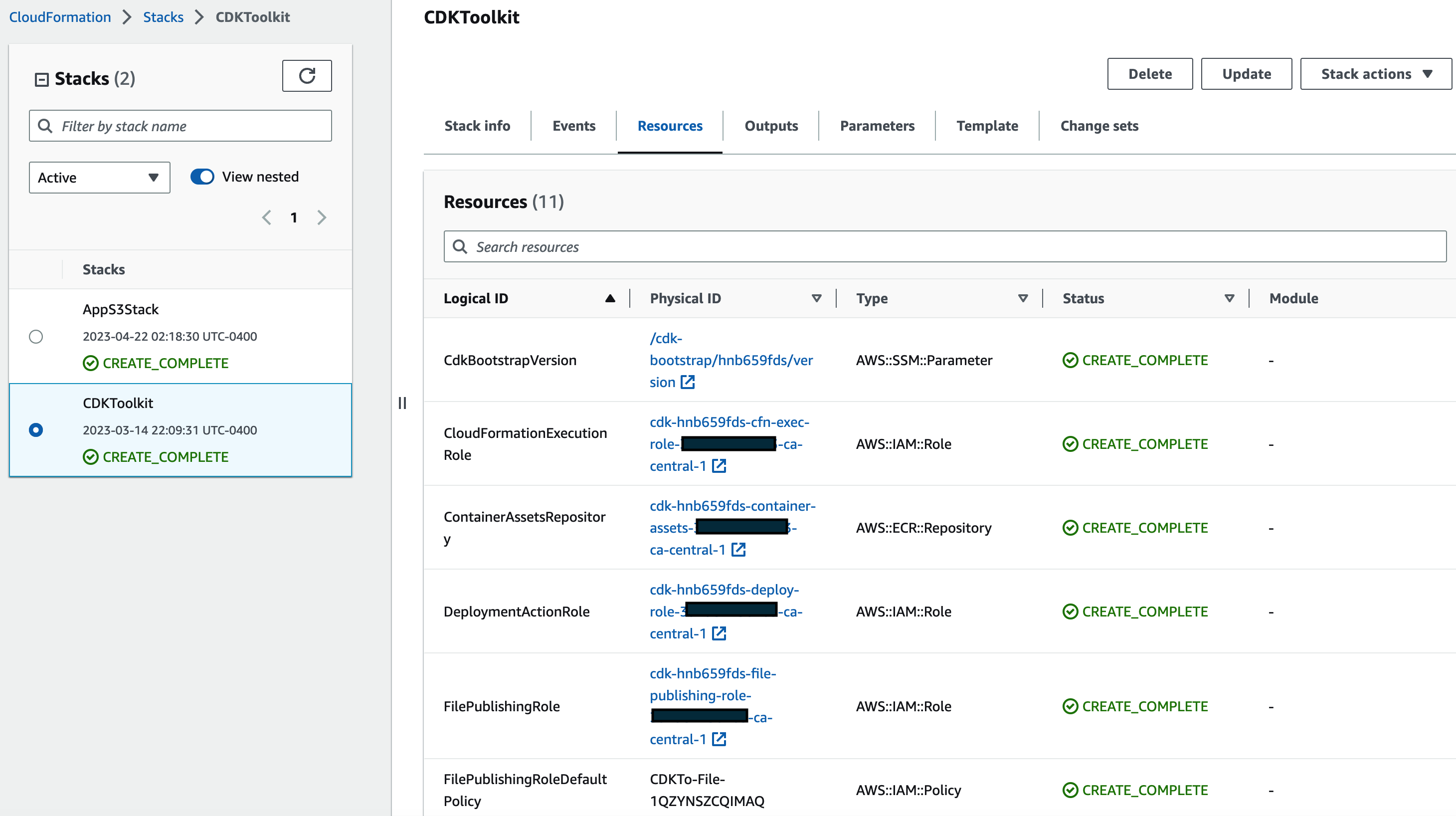The image size is (1456, 816).
Task: Navigate to next page using right chevron
Action: [322, 217]
